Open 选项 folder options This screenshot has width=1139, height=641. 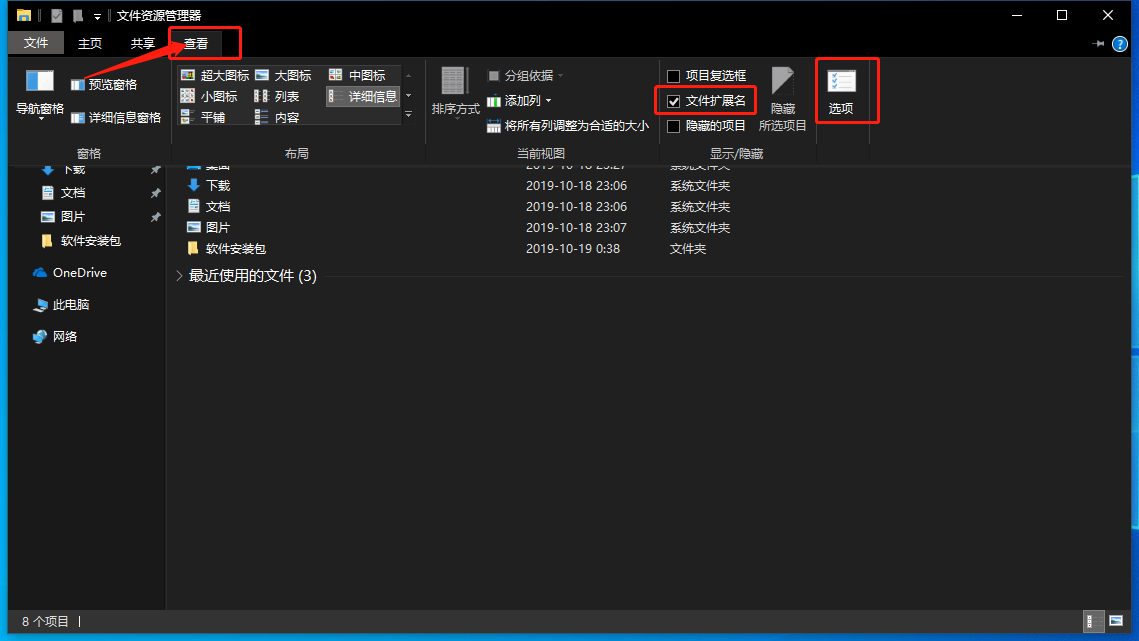tap(841, 92)
